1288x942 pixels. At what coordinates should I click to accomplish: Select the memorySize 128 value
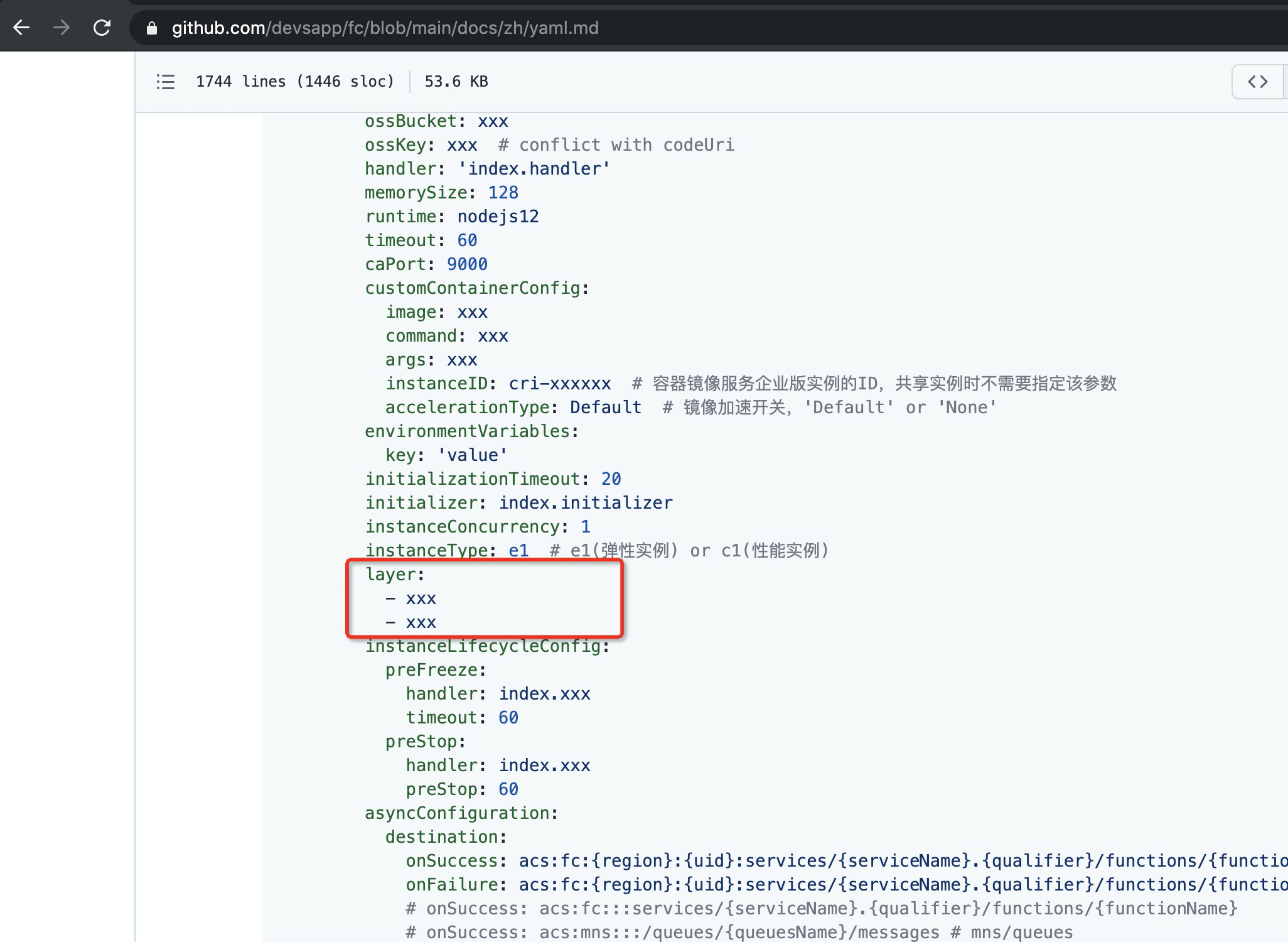click(502, 192)
